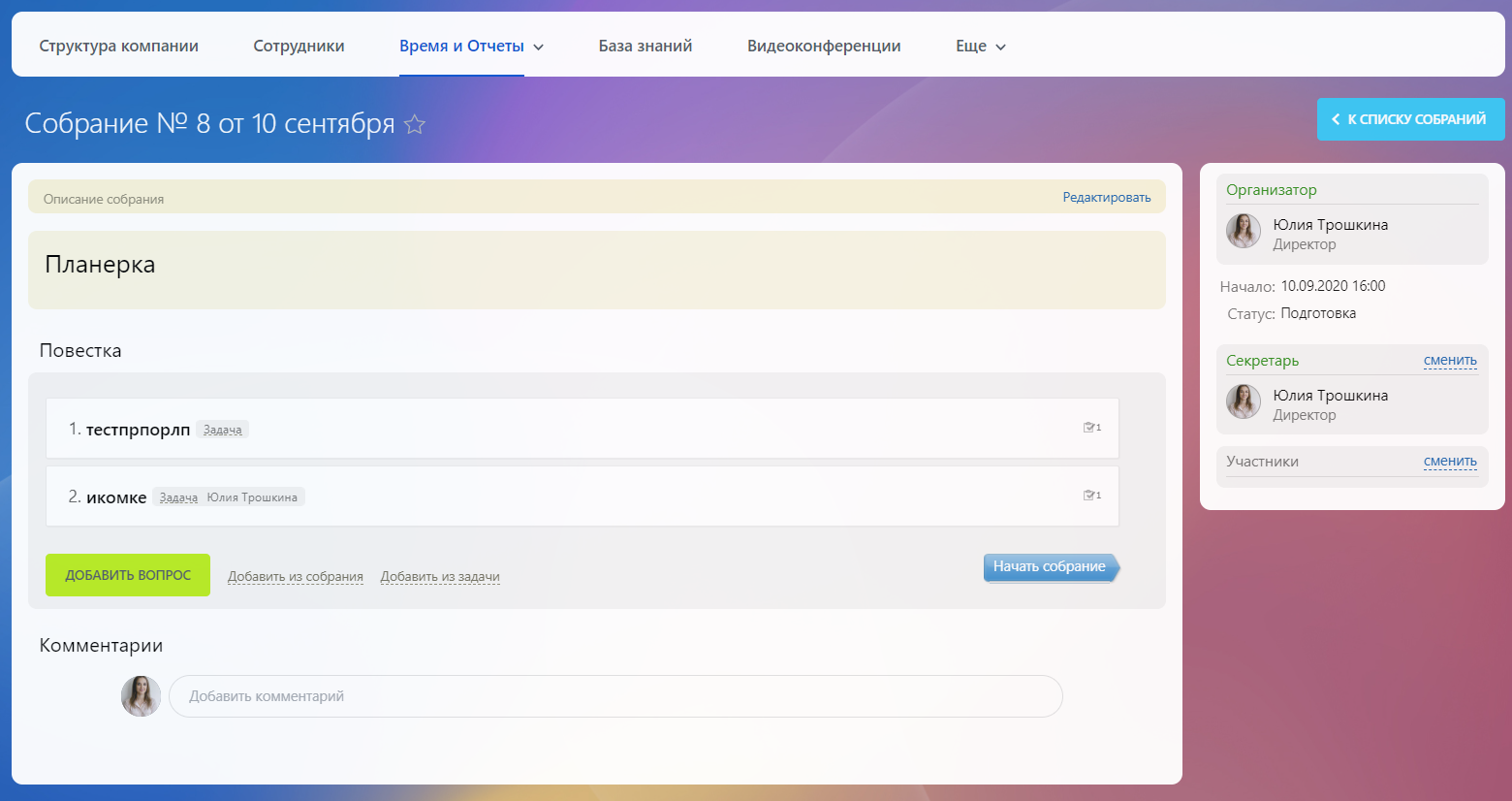Image resolution: width=1512 pixels, height=801 pixels.
Task: Edit the meeting description via Редактировать
Action: click(x=1106, y=198)
